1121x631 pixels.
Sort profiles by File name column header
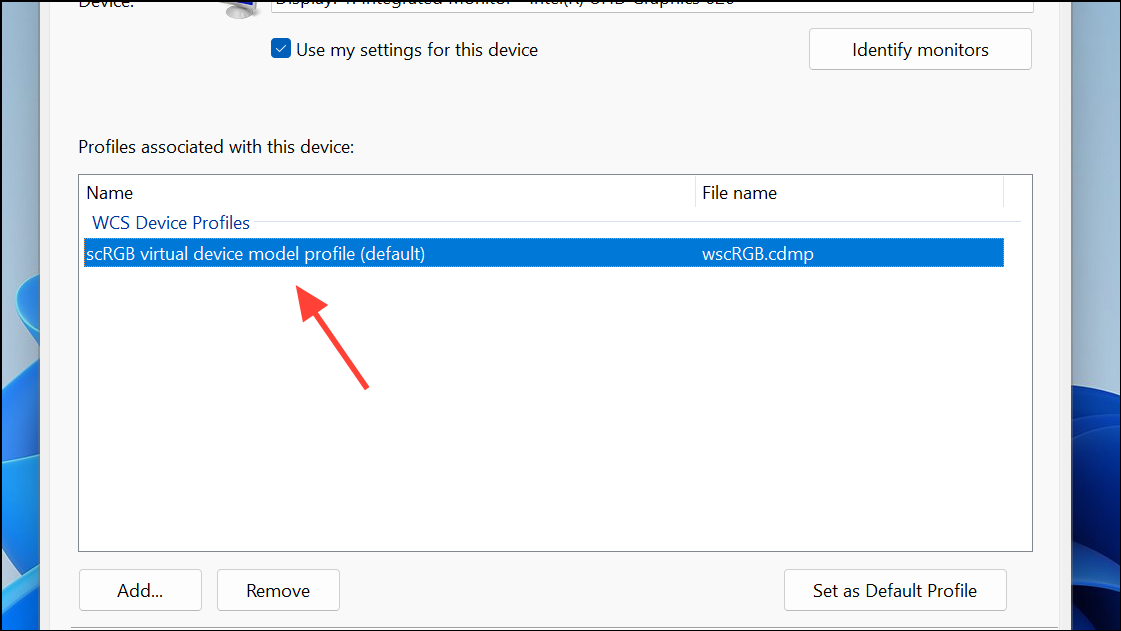(848, 193)
